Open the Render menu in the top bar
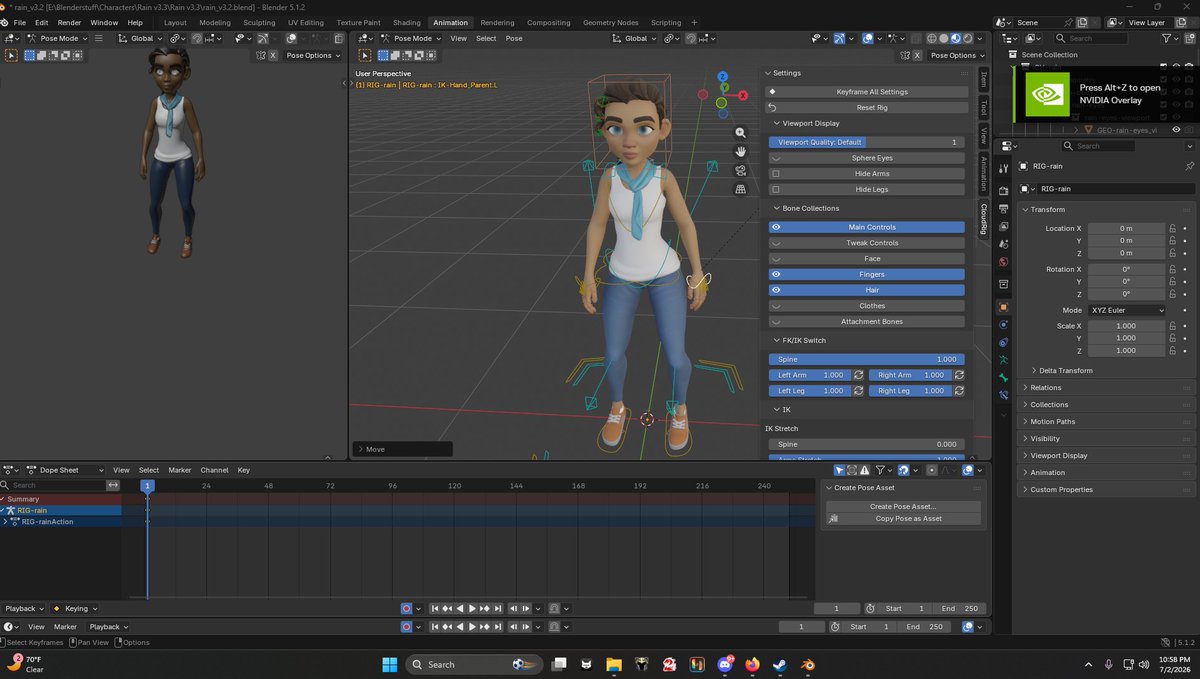The image size is (1200, 679). coord(69,22)
